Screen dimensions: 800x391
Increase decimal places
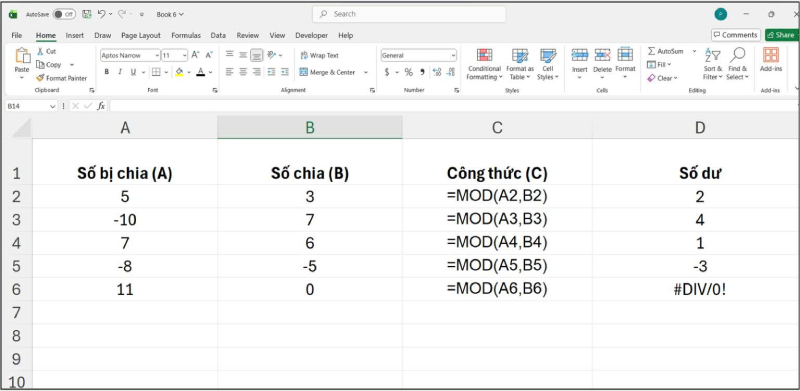click(x=437, y=72)
